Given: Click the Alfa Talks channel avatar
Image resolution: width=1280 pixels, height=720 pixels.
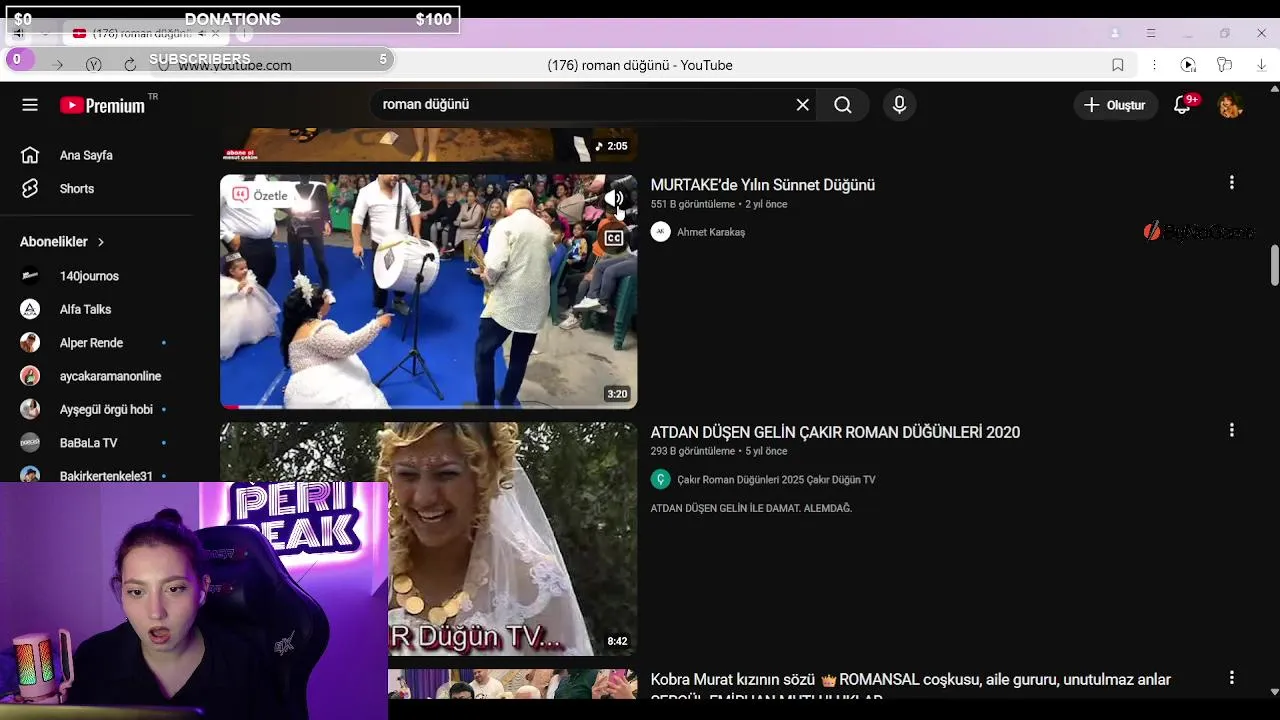Looking at the screenshot, I should pos(30,309).
